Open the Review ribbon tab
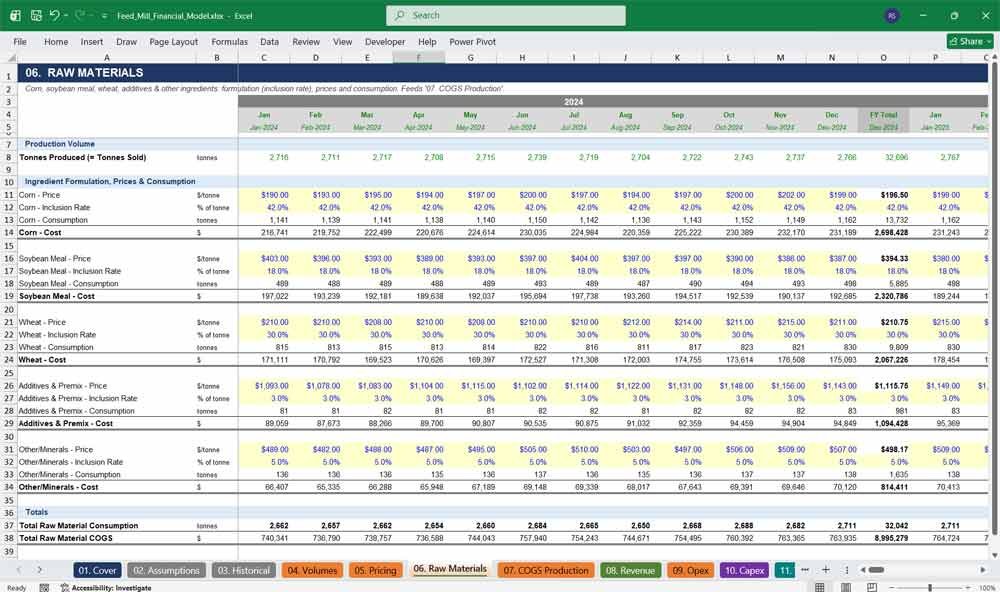This screenshot has width=1000, height=592. pos(306,41)
